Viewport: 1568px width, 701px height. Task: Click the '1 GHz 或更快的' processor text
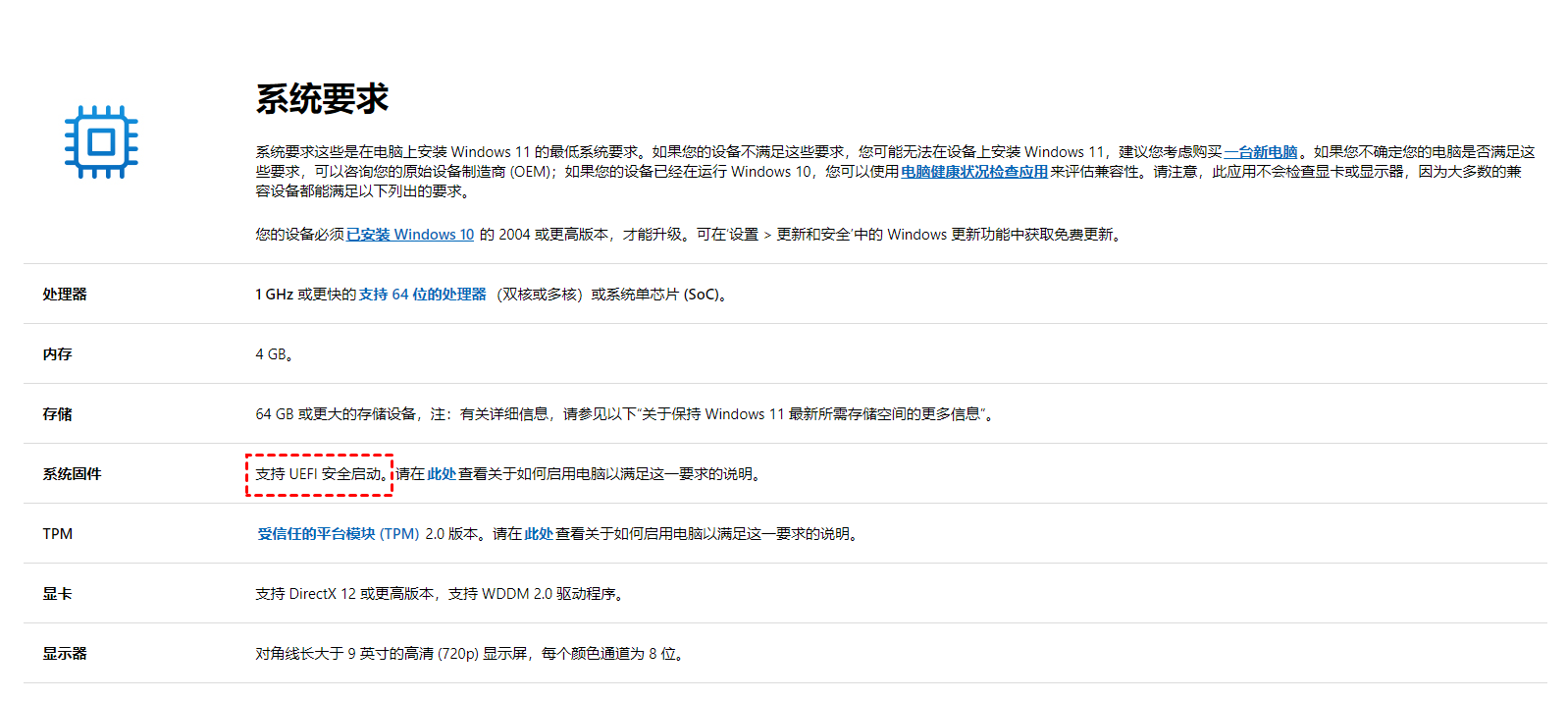click(305, 295)
